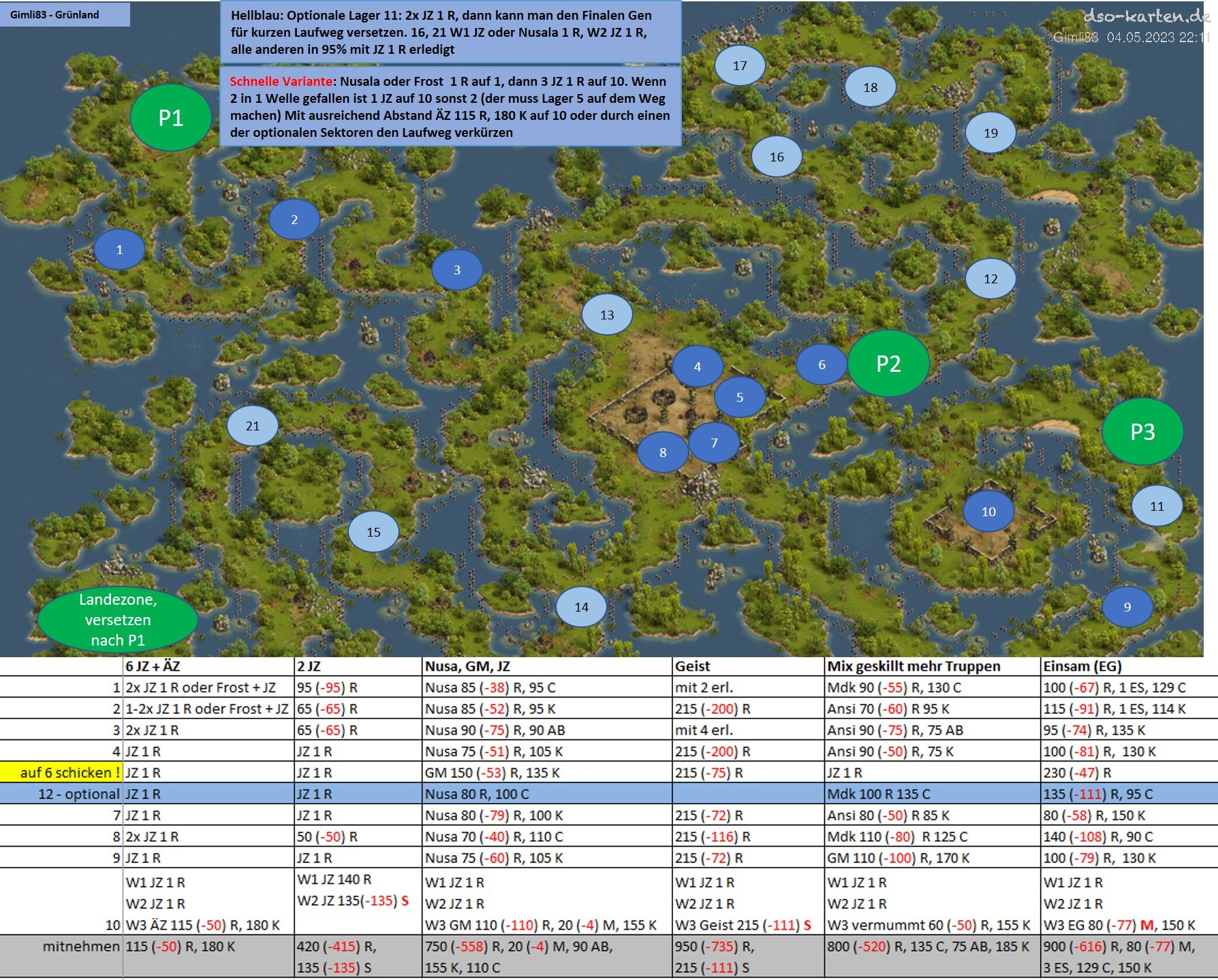Click optional camp marker 14

pos(581,607)
